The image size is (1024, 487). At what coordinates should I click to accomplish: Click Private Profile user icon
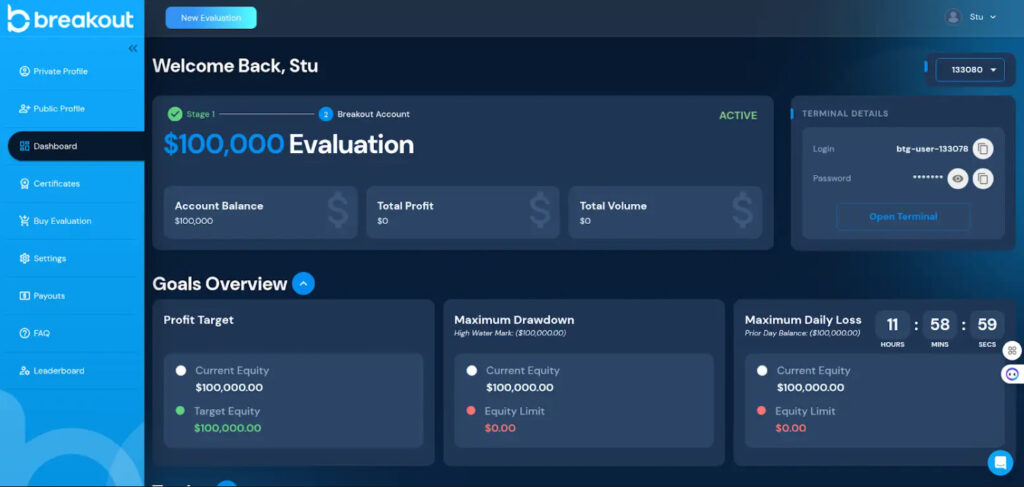[x=25, y=71]
